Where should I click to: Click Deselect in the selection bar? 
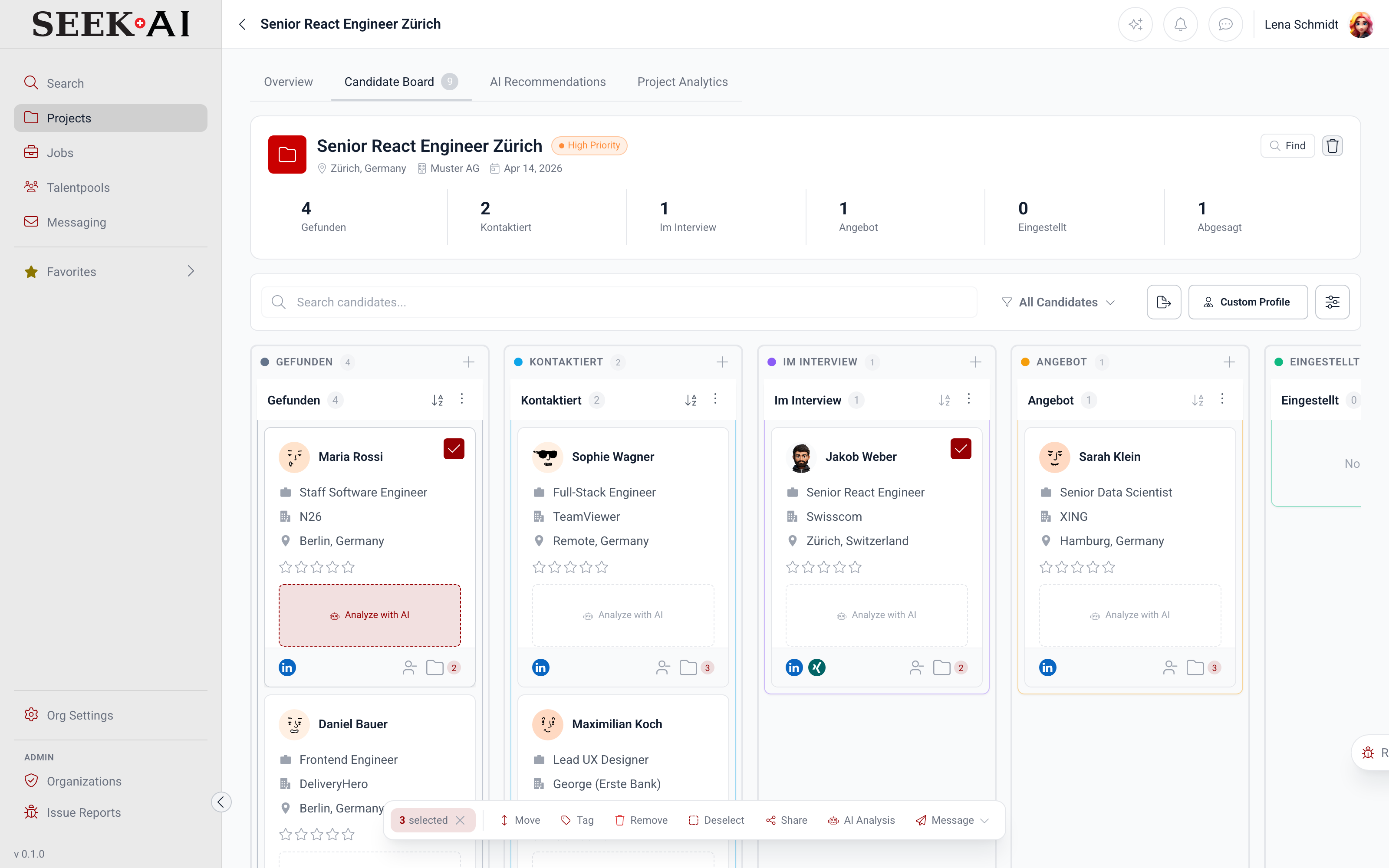(x=716, y=820)
